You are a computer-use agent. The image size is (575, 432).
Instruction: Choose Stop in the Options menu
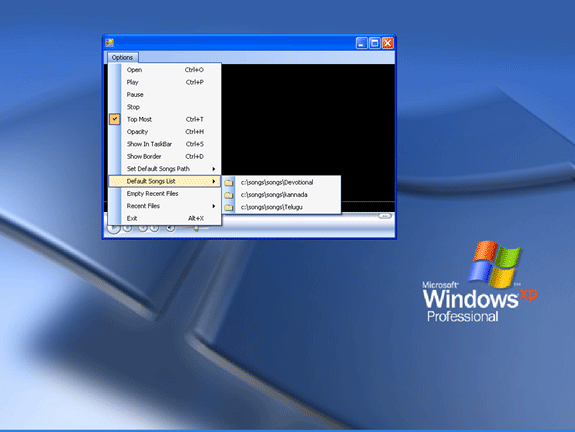point(165,107)
